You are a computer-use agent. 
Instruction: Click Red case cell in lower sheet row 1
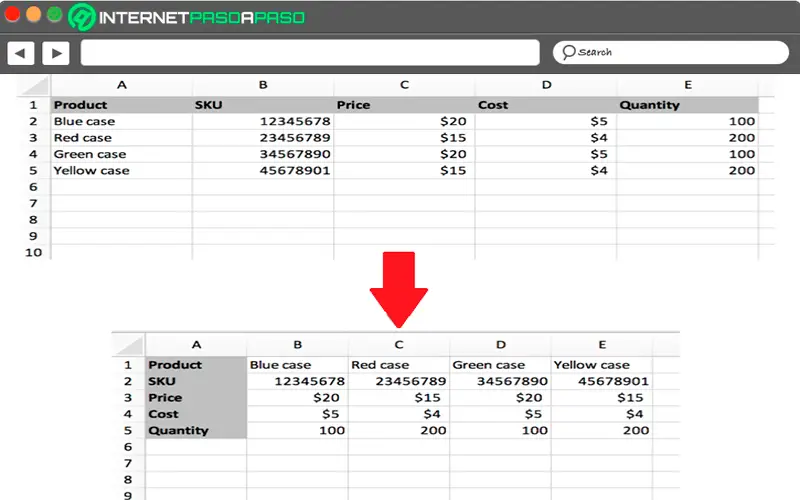point(399,365)
